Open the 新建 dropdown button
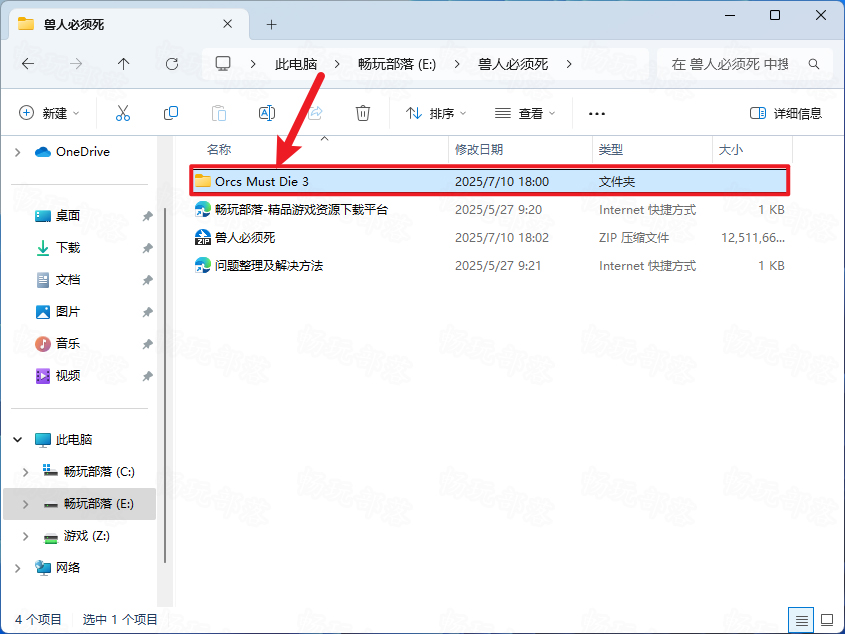 pos(49,113)
